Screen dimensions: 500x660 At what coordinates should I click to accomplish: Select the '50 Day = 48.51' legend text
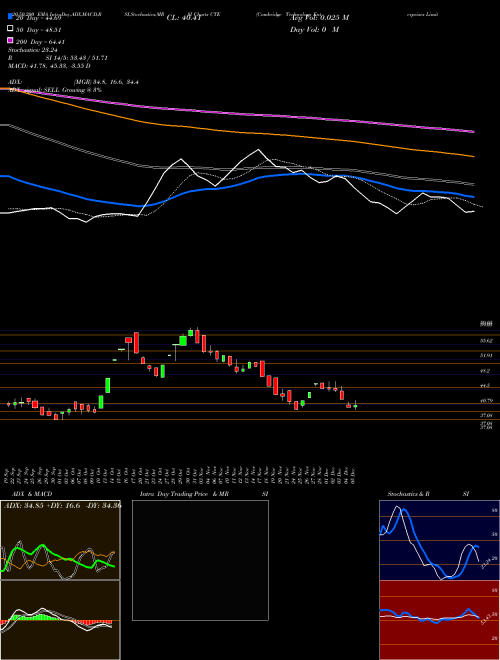tap(39, 30)
